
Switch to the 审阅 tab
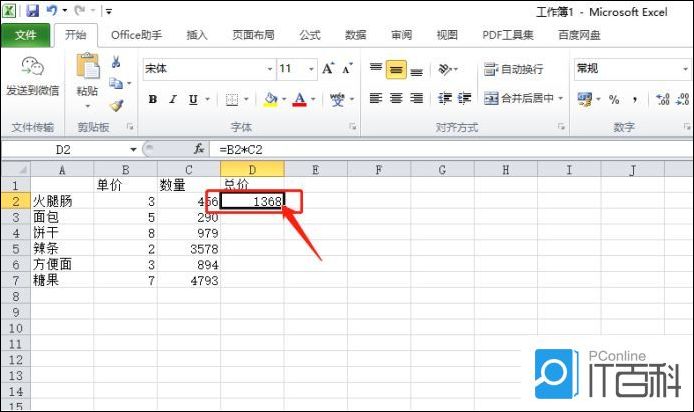click(401, 35)
